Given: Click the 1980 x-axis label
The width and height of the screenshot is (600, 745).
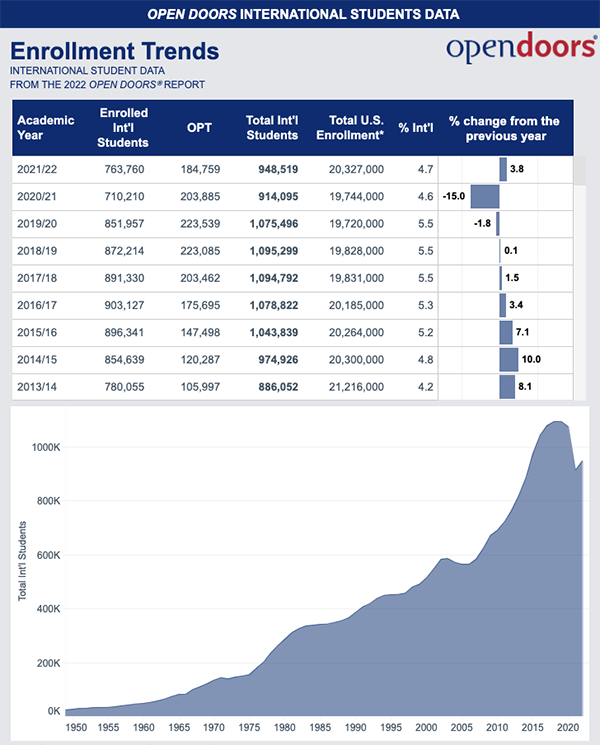Looking at the screenshot, I should tap(285, 727).
